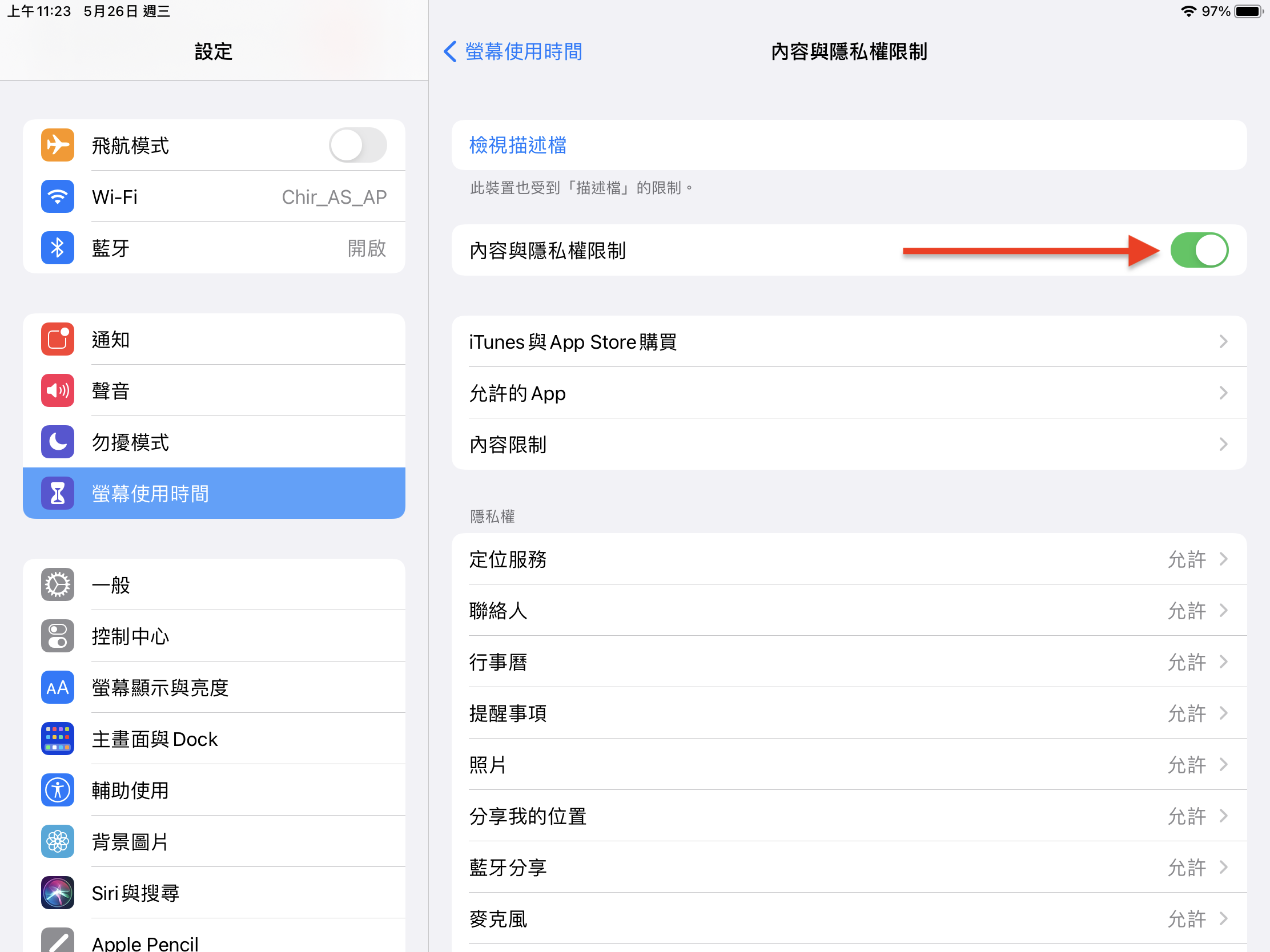The height and width of the screenshot is (952, 1270).
Task: Toggle 飛航模式 switch on
Action: [357, 145]
